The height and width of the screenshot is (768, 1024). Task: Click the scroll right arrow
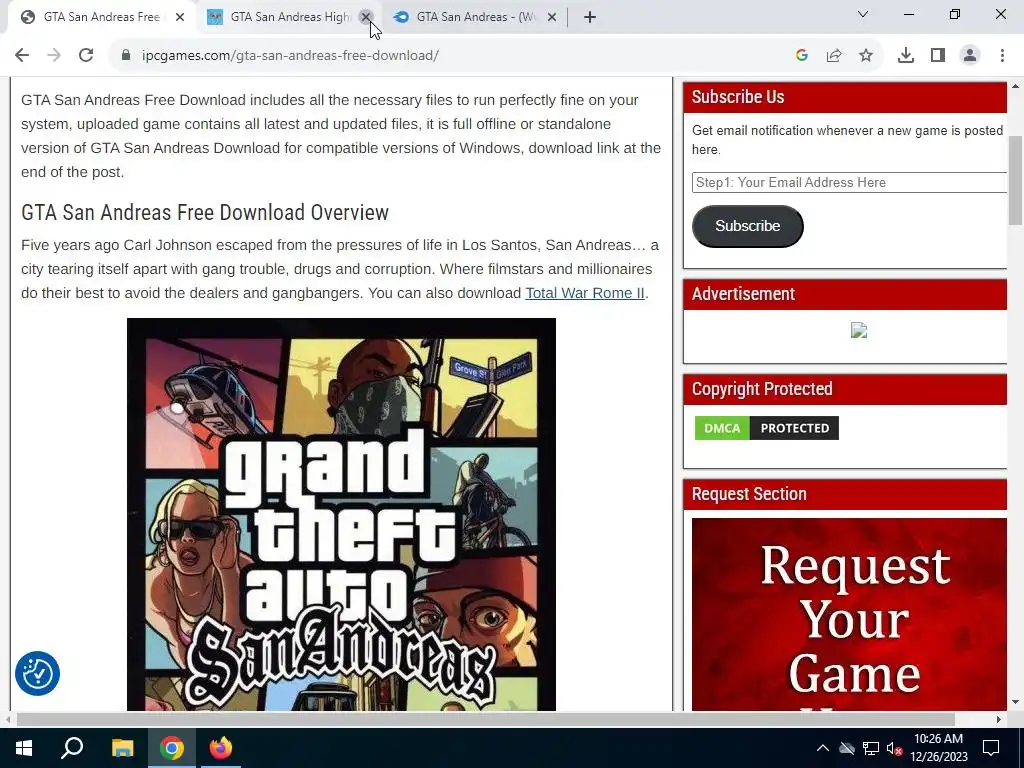click(999, 719)
